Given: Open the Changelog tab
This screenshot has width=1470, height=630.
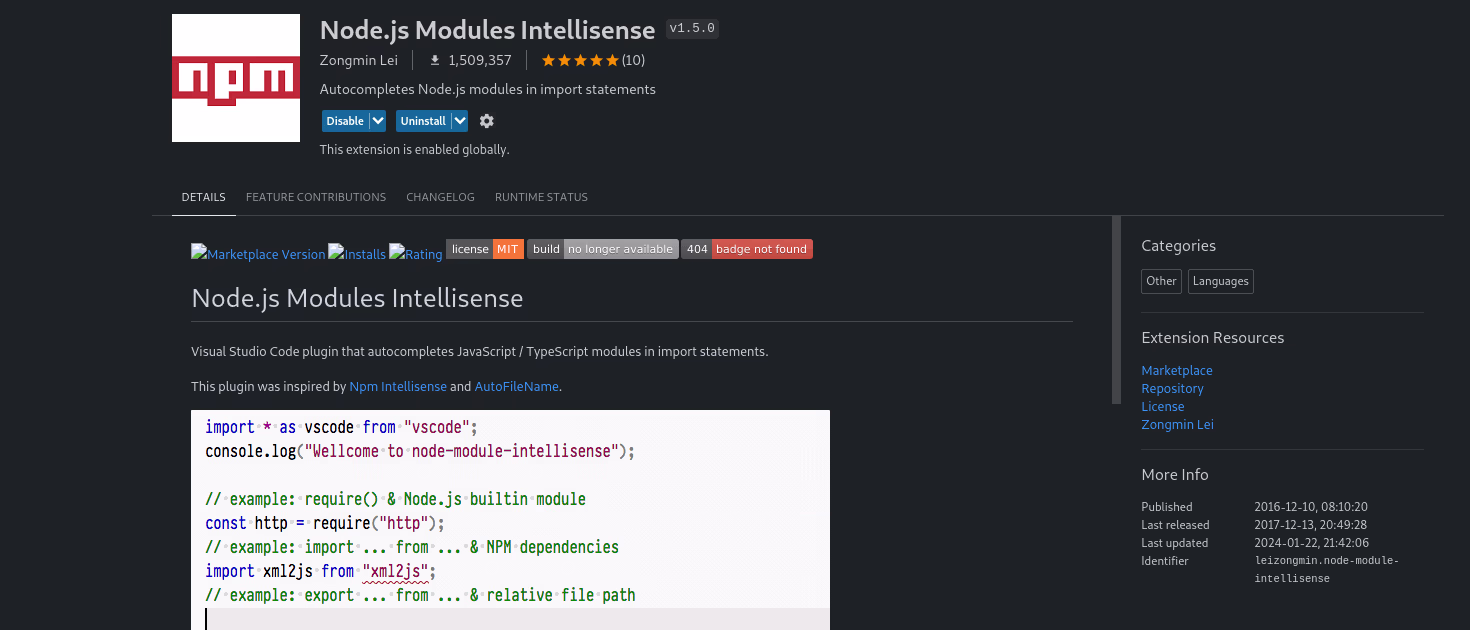Looking at the screenshot, I should tap(440, 197).
